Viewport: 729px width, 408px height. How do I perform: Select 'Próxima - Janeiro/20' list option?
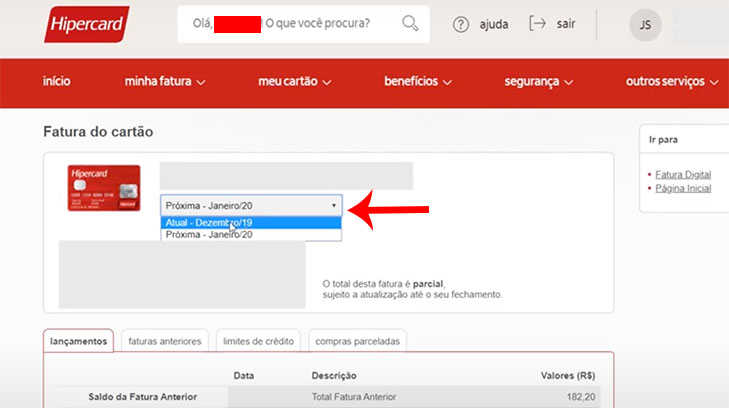[x=251, y=235]
